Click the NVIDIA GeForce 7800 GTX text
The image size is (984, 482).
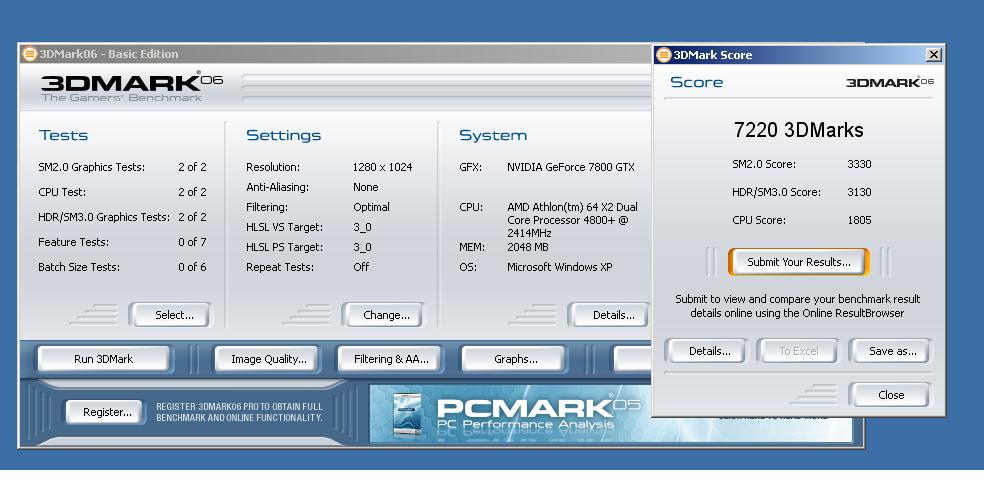point(571,167)
